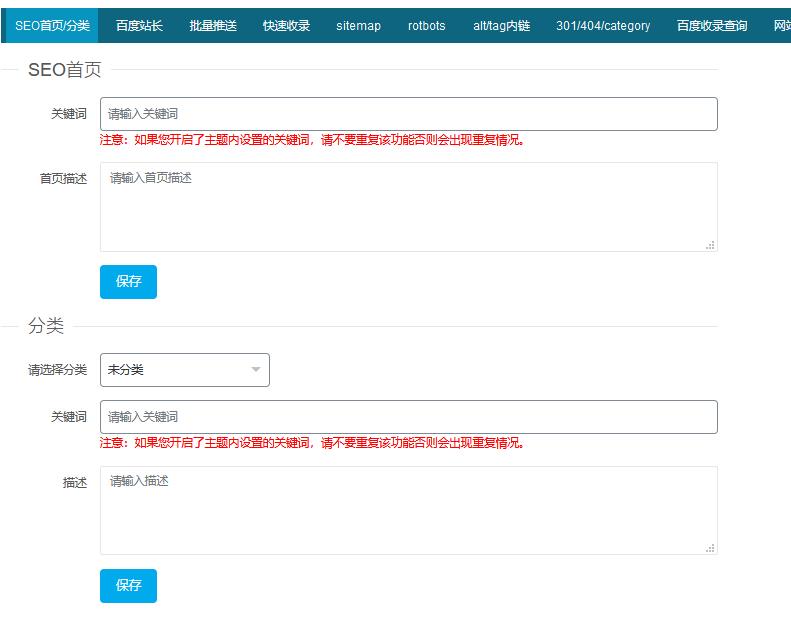The width and height of the screenshot is (791, 618).
Task: Click into the 首页描述 text area
Action: point(408,206)
